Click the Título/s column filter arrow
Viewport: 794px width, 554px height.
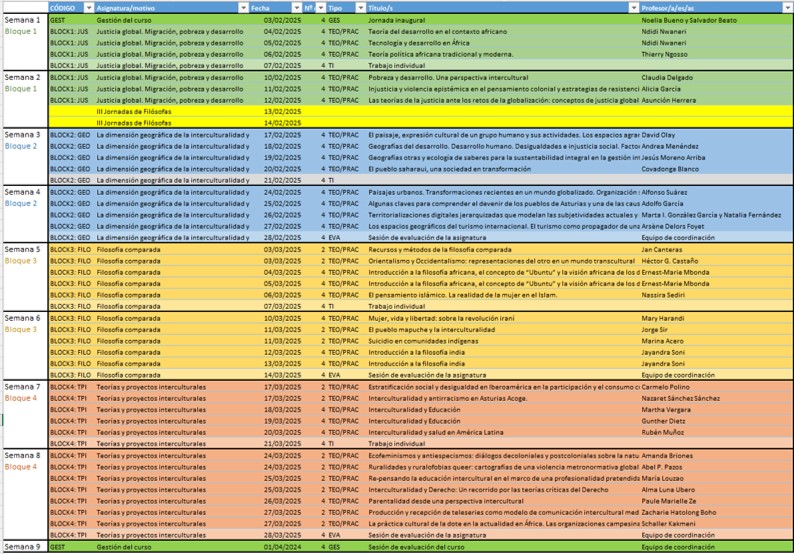(632, 7)
